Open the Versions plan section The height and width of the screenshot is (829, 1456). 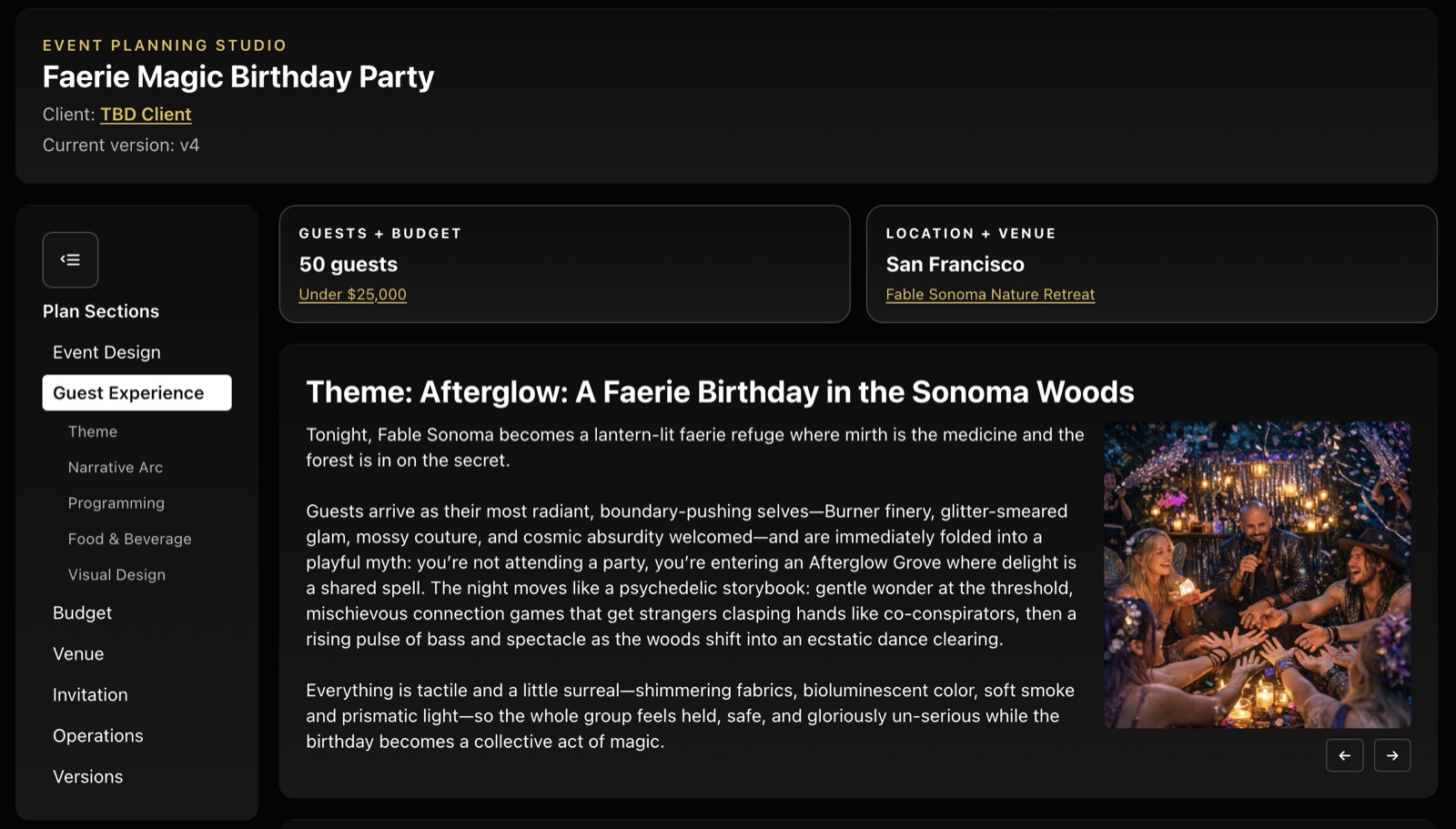click(x=87, y=777)
